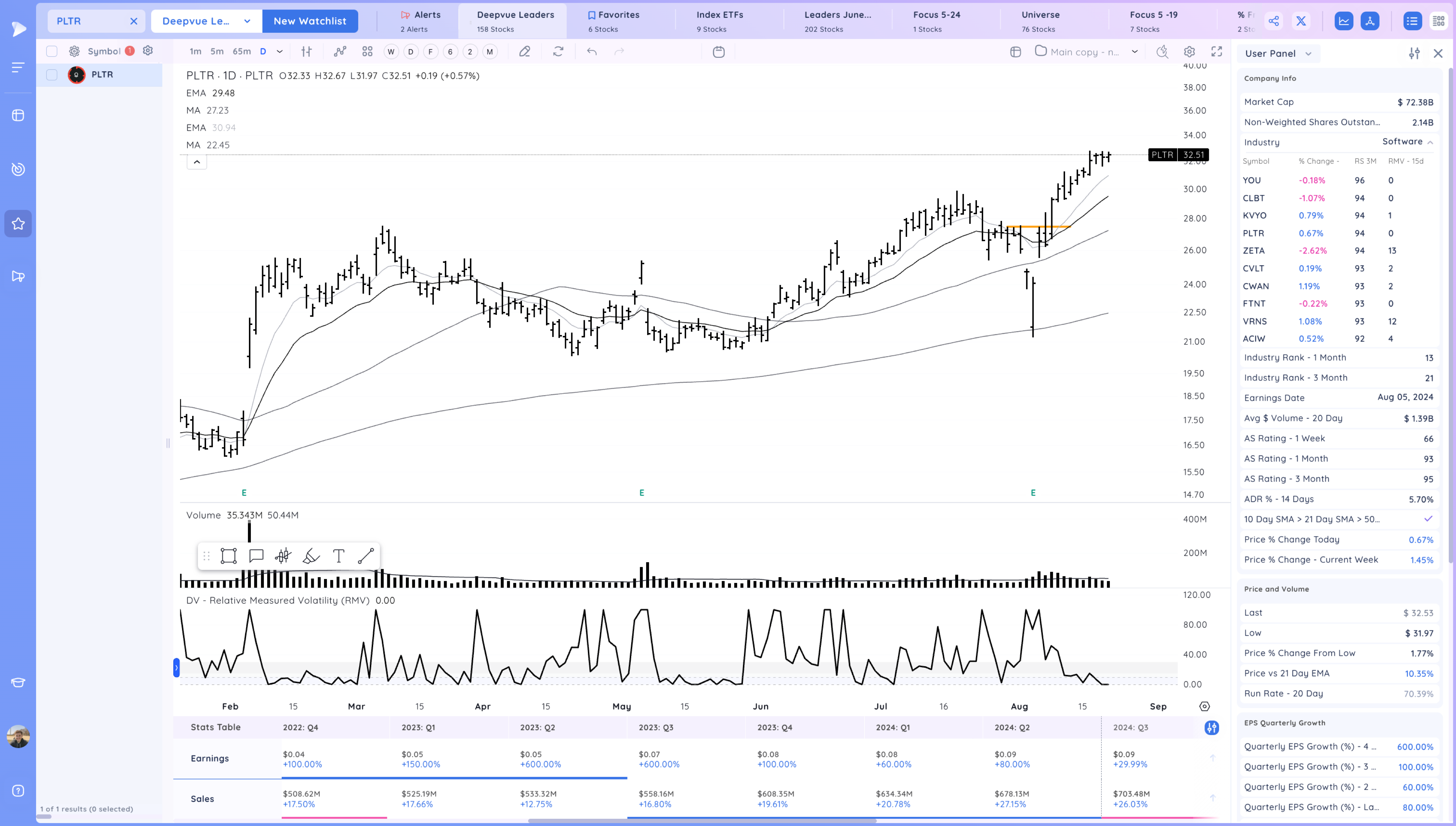This screenshot has height=826, width=1456.
Task: Toggle the select-all Symbol checkbox
Action: click(x=52, y=51)
